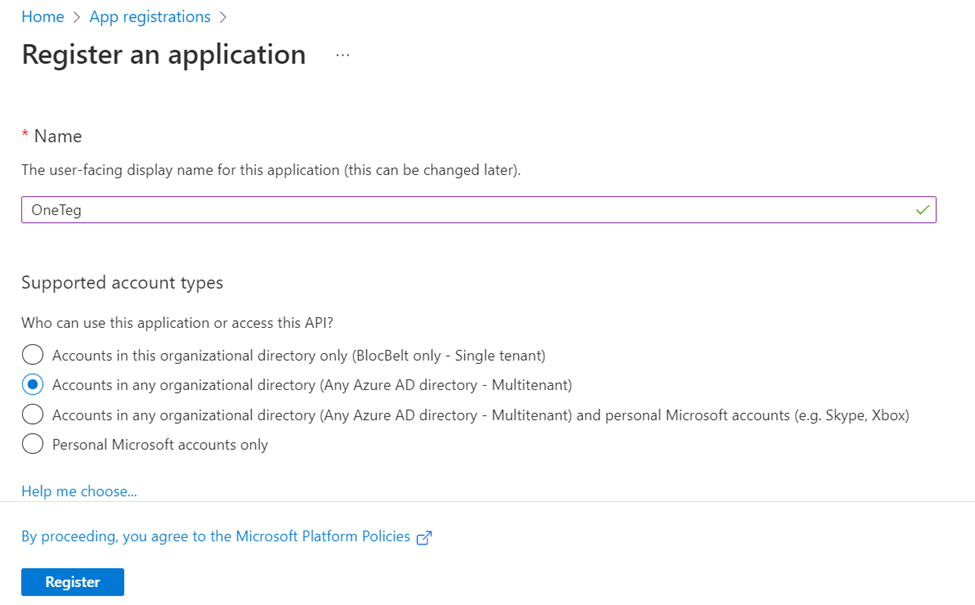Click the user-facing display name description text

pos(271,170)
